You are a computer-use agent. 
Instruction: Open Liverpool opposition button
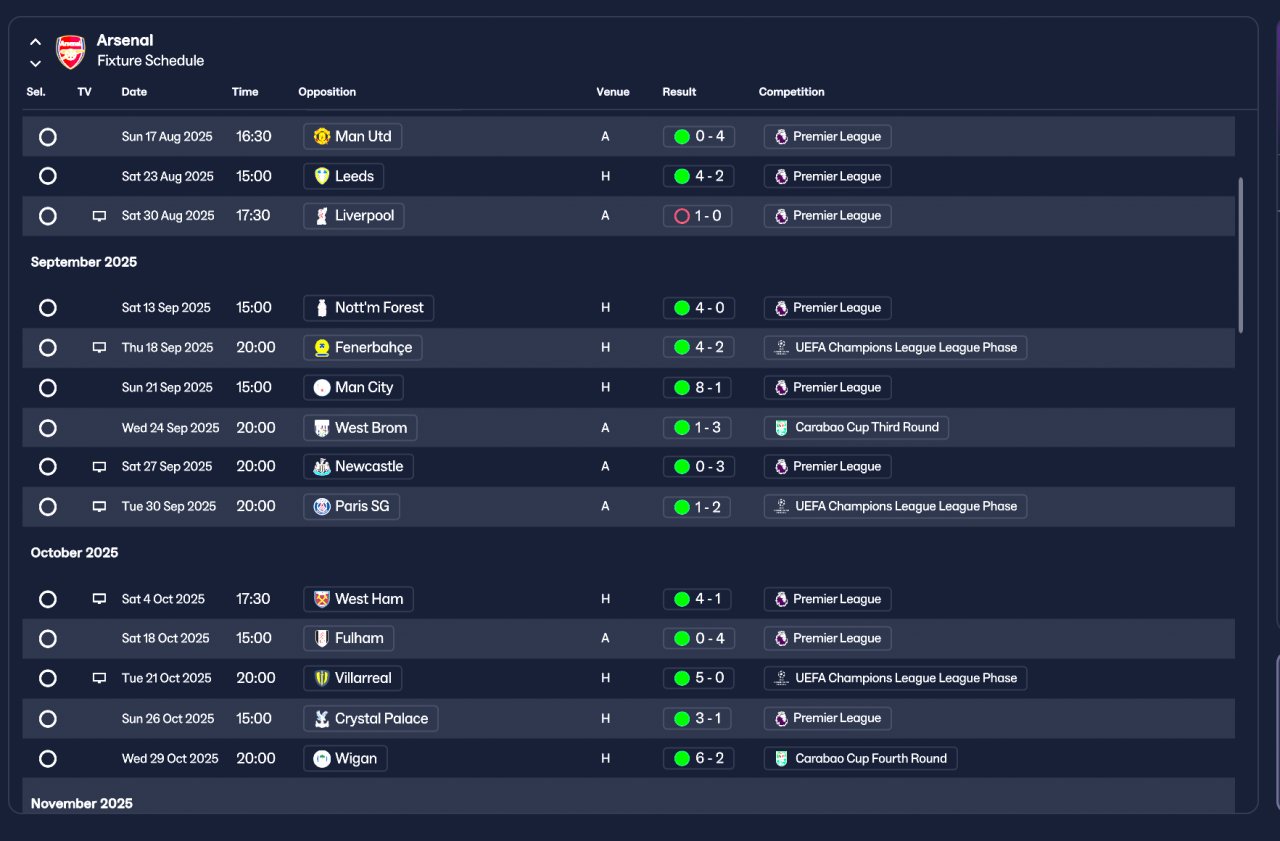tap(354, 216)
